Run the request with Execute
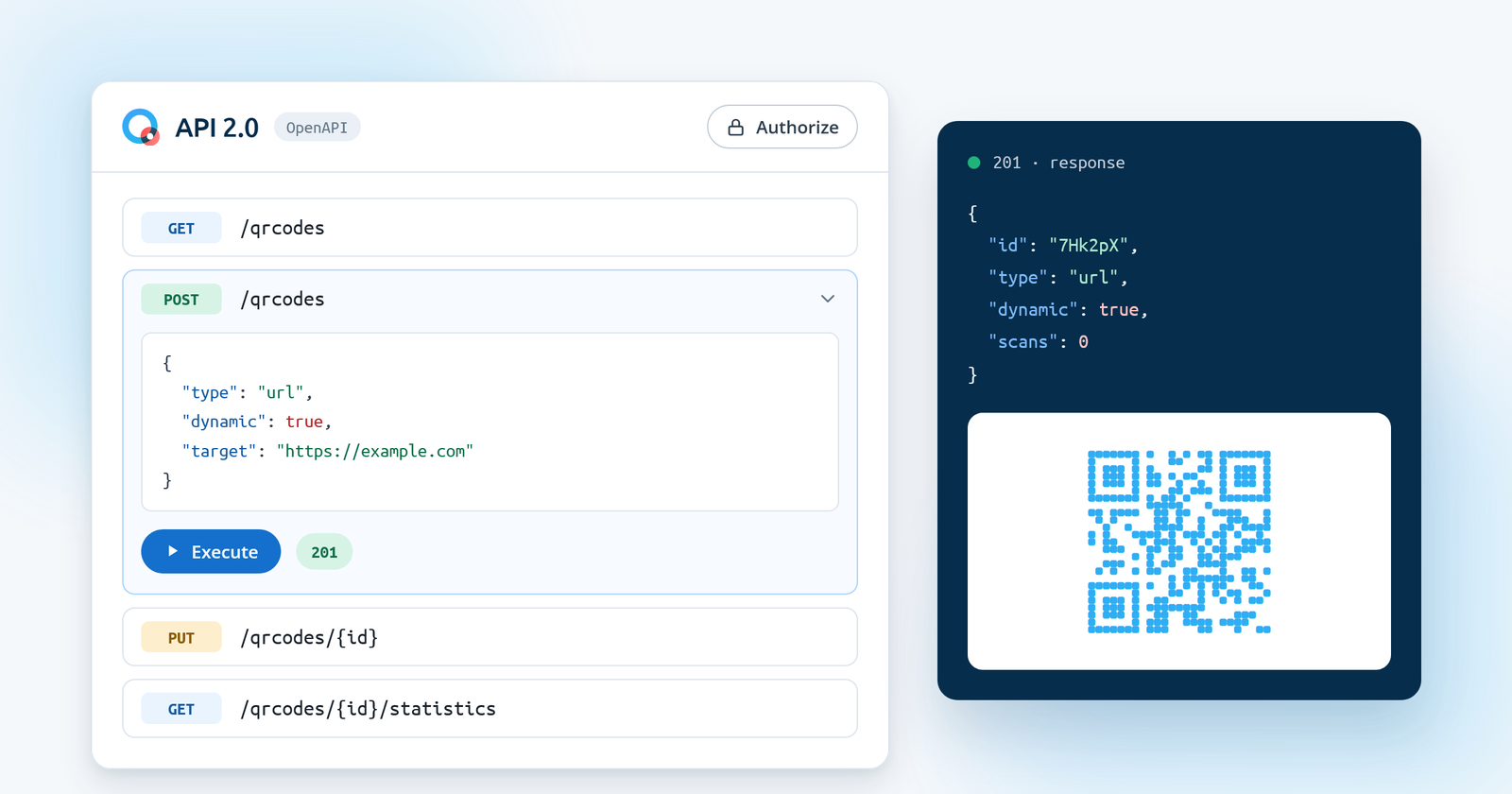Screen dimensions: 1512x794 pyautogui.click(x=211, y=551)
